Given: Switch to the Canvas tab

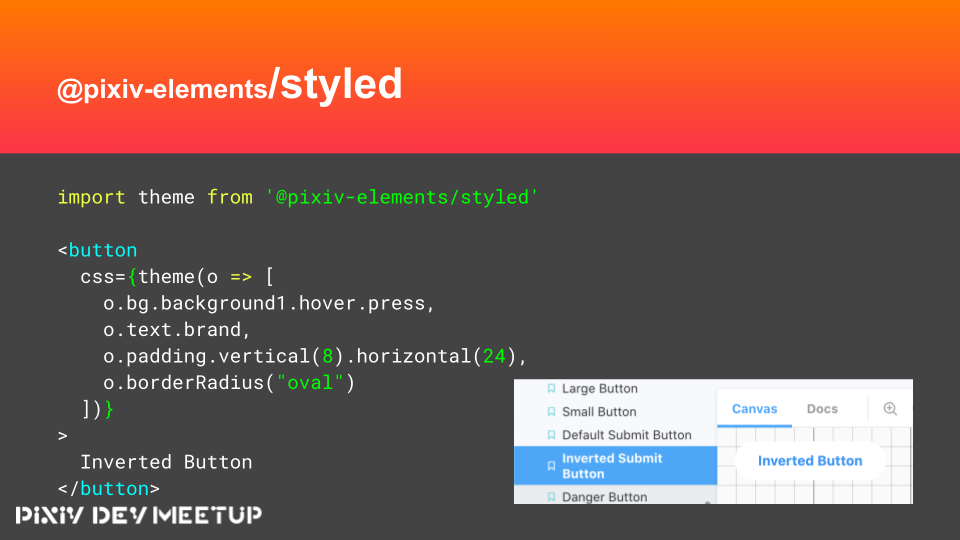Looking at the screenshot, I should [754, 409].
